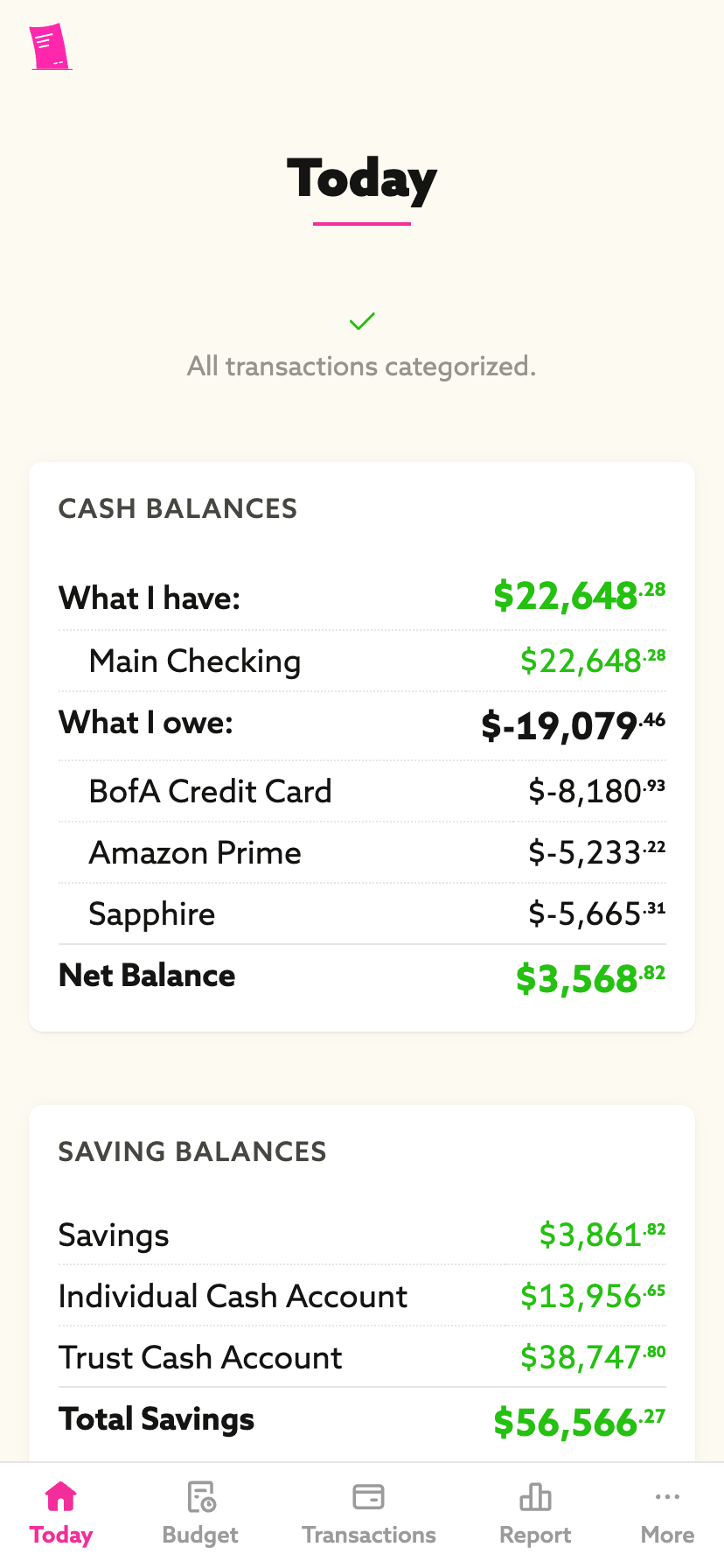Click the Net Balance amount
This screenshot has height=1568, width=724.
(x=590, y=978)
